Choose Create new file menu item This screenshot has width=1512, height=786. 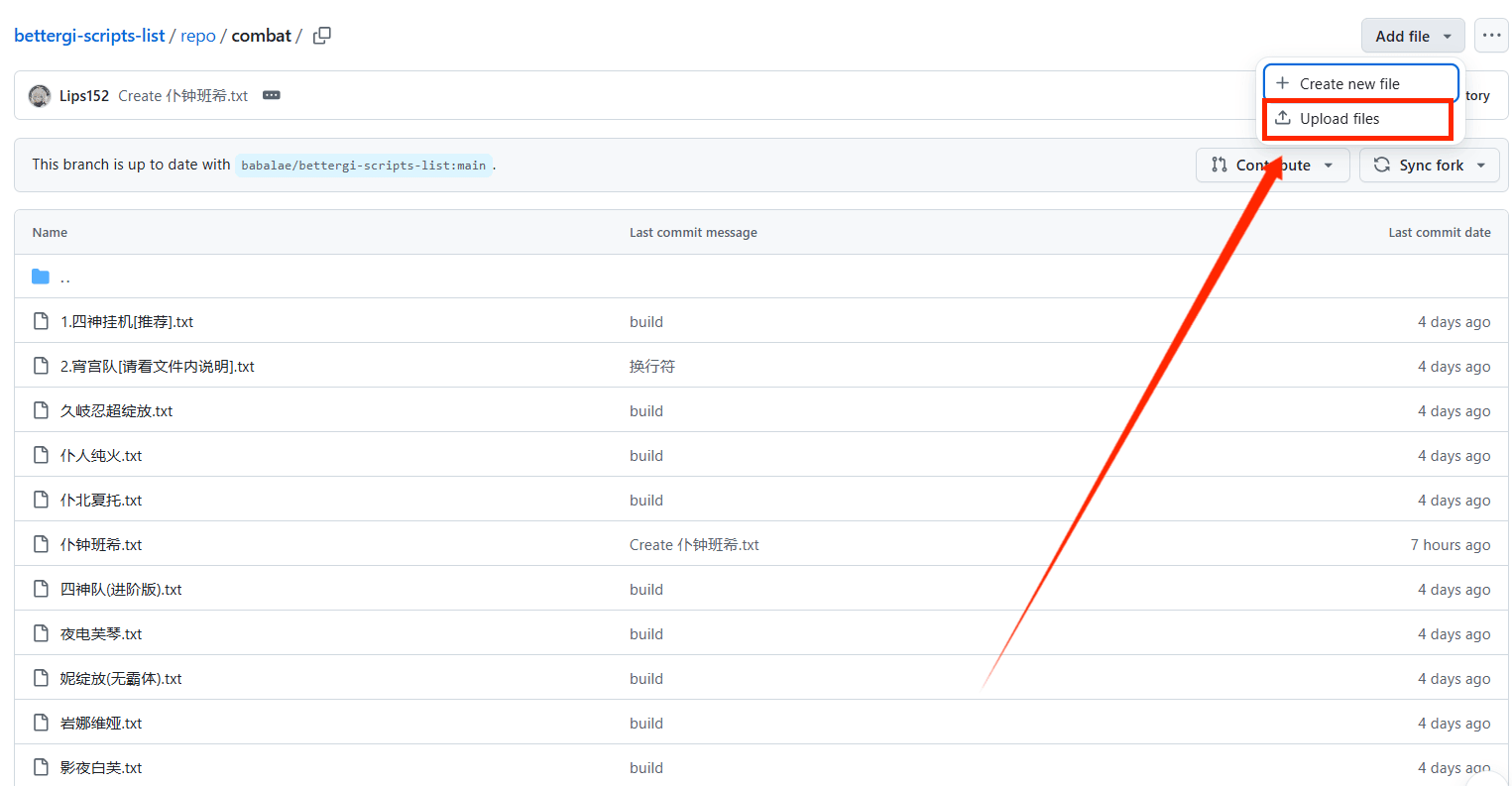tap(1349, 84)
